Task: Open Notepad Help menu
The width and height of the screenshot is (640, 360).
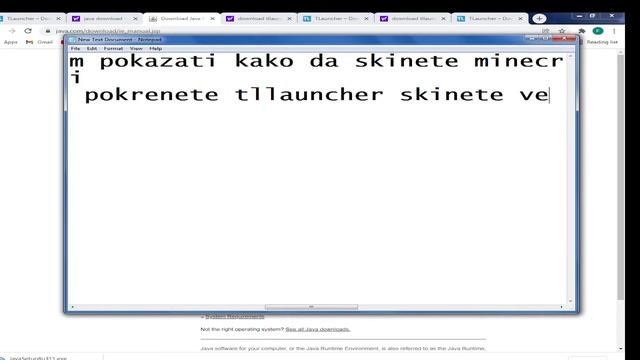Action: click(x=156, y=49)
